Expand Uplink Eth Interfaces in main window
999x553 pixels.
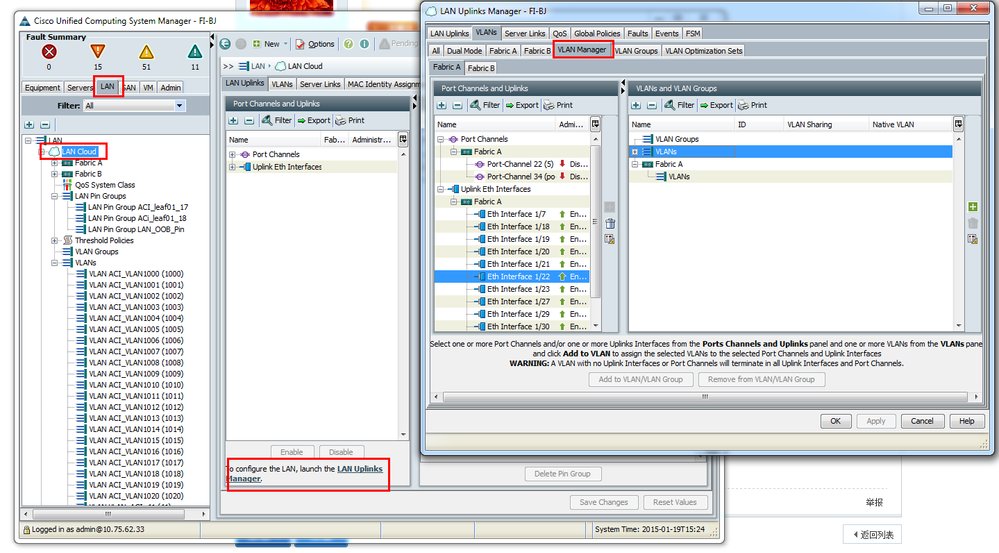pos(233,167)
